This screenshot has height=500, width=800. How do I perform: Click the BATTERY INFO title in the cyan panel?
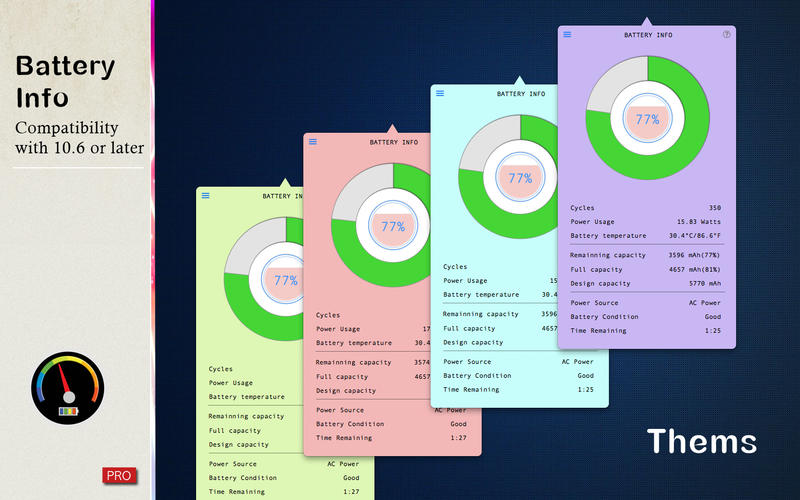521,94
